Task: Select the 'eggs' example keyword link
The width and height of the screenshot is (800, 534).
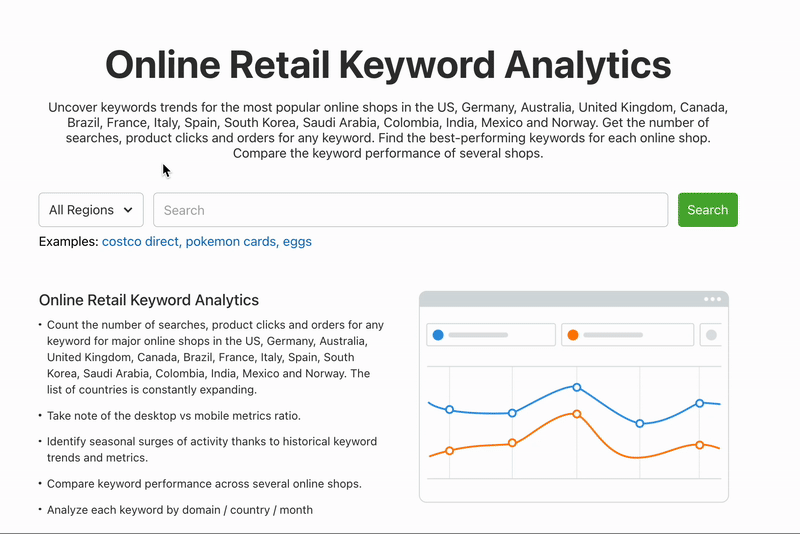Action: pos(299,242)
